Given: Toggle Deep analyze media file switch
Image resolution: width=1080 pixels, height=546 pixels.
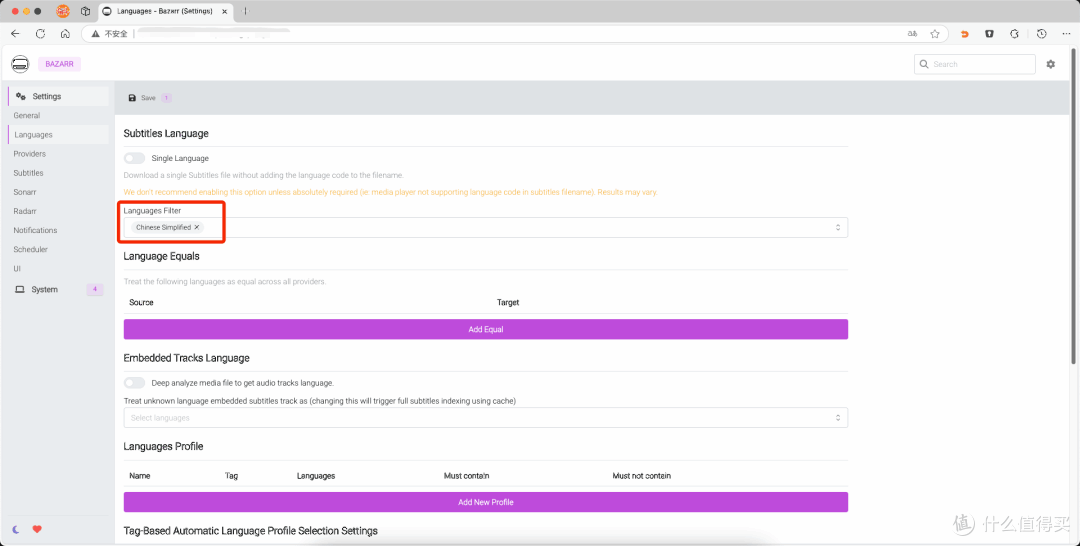Looking at the screenshot, I should [x=134, y=383].
